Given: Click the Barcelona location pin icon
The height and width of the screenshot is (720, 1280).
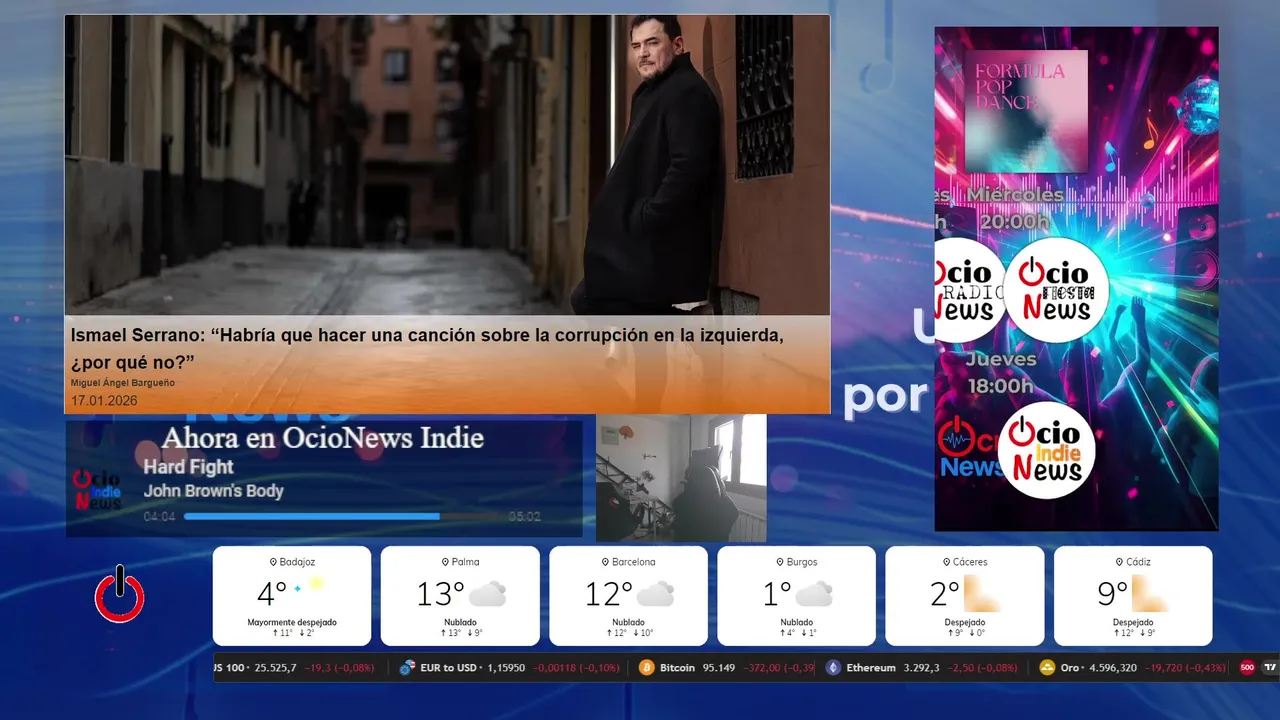Looking at the screenshot, I should tap(607, 562).
